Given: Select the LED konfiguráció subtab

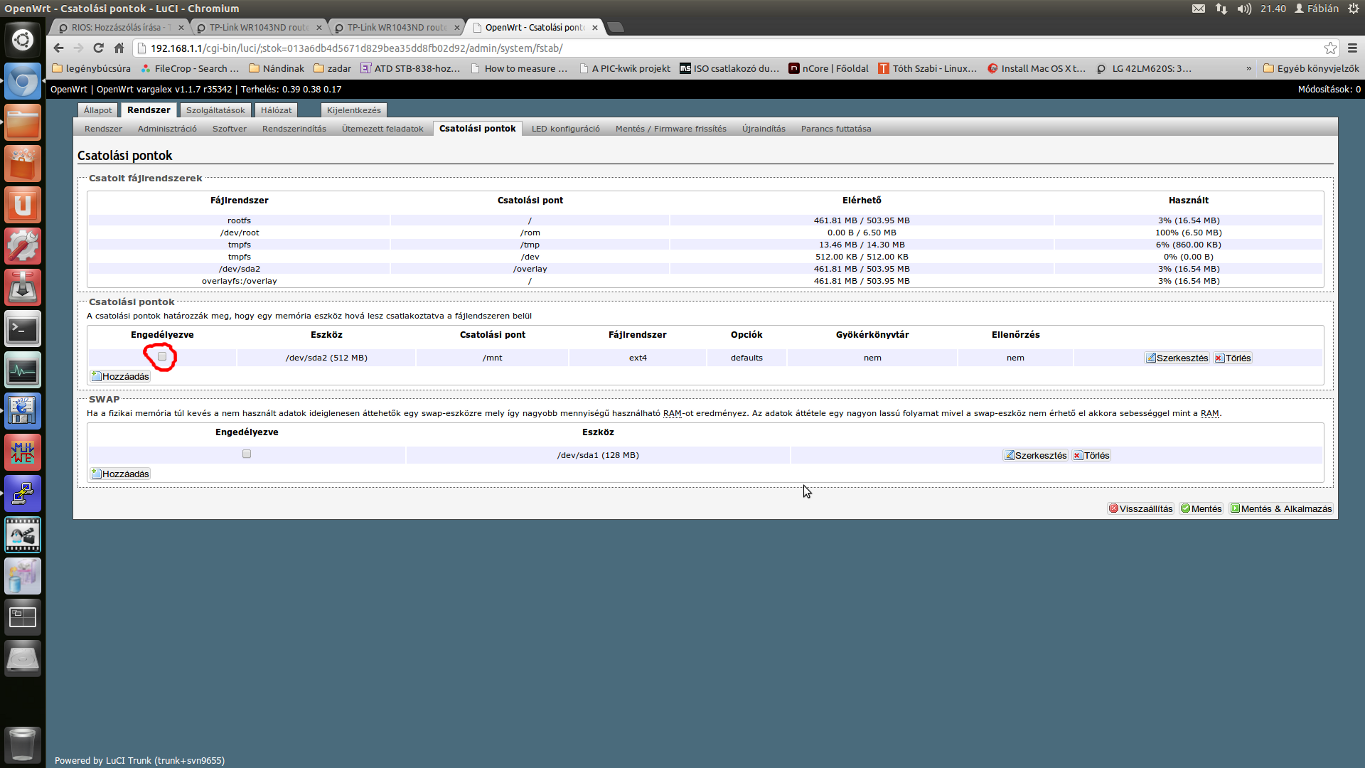Looking at the screenshot, I should click(x=566, y=129).
